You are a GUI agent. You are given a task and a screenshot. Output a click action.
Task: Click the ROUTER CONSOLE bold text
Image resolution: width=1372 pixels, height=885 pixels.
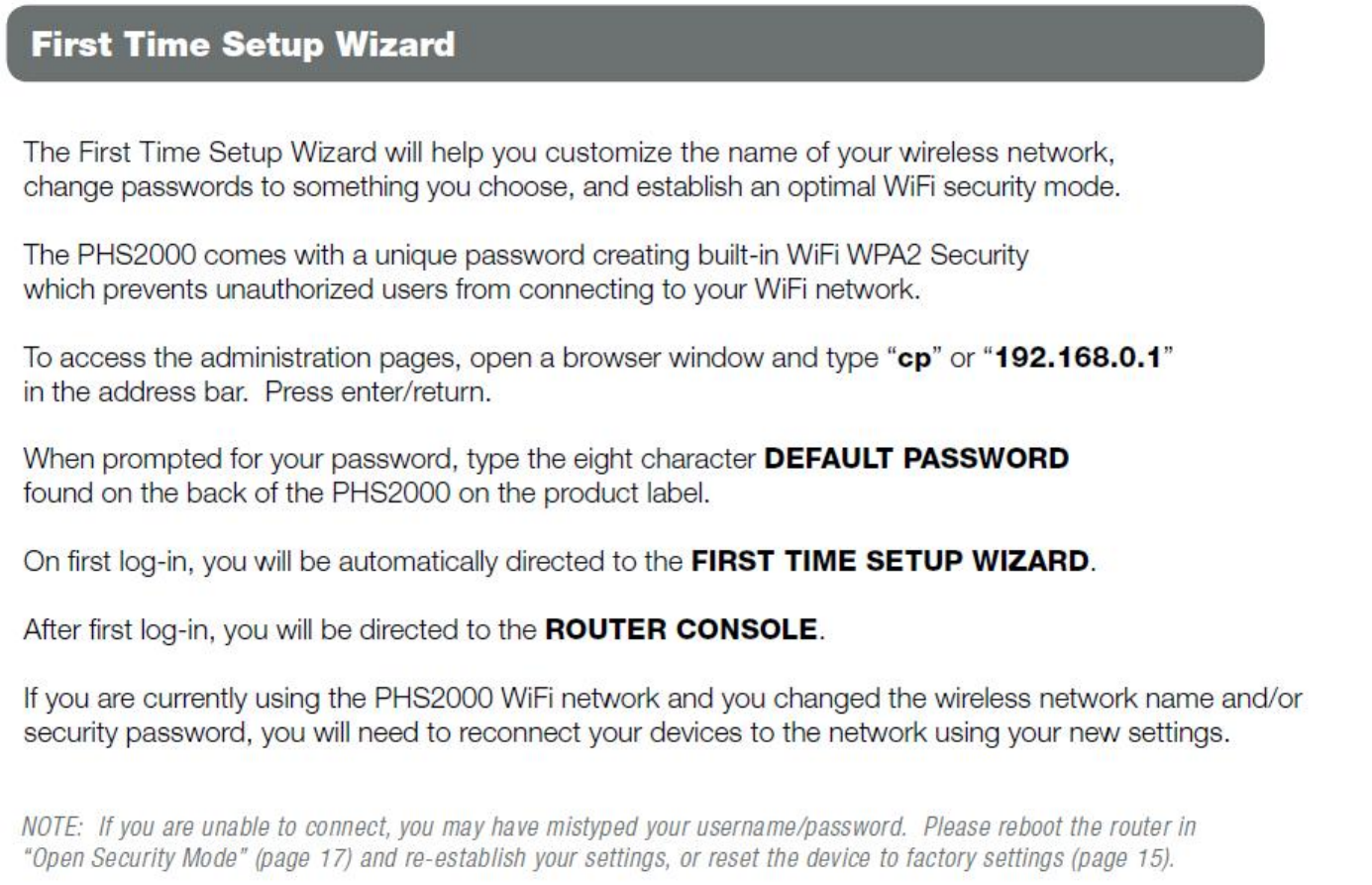(682, 629)
